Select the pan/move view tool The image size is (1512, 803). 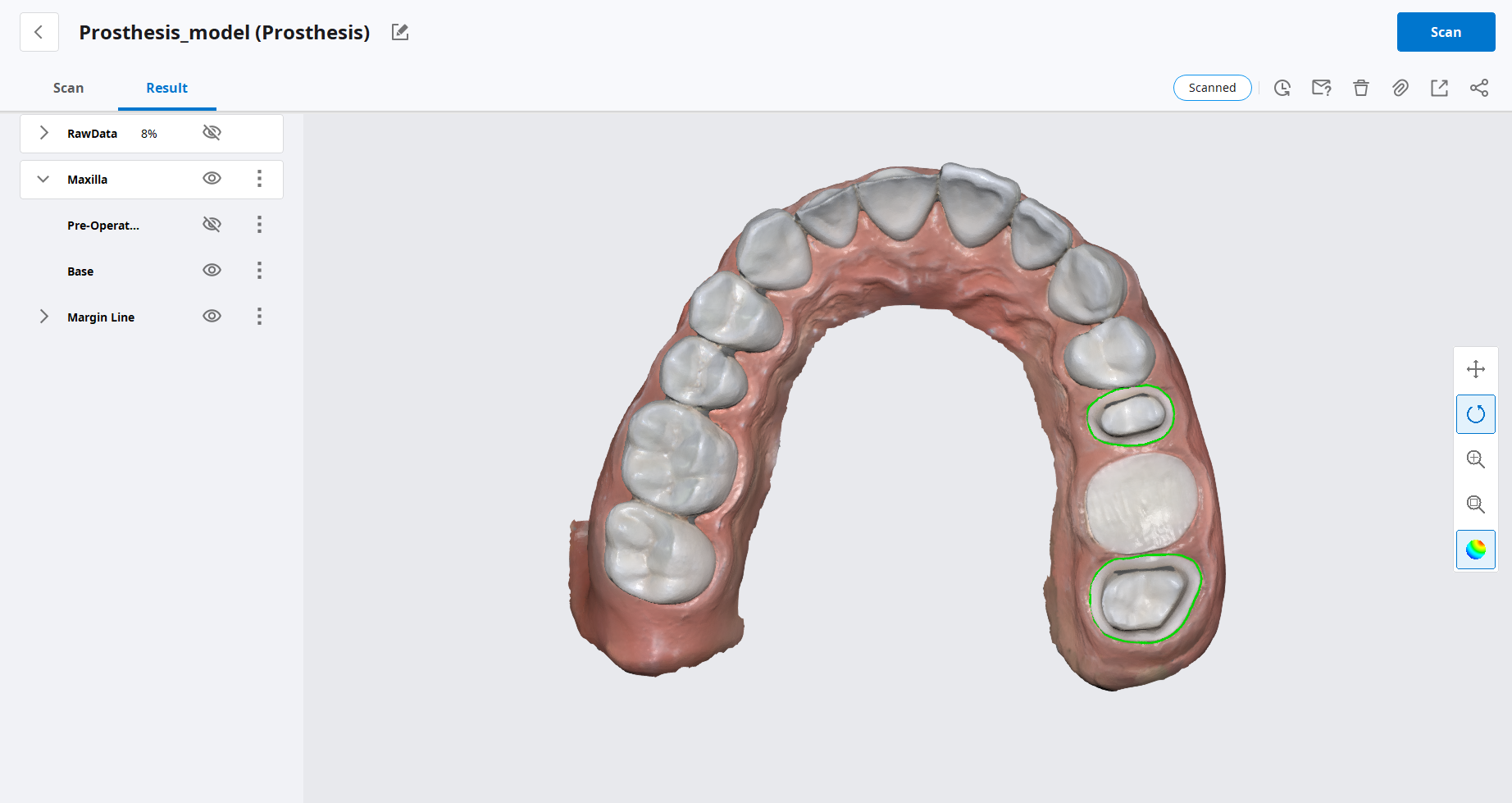(x=1475, y=369)
